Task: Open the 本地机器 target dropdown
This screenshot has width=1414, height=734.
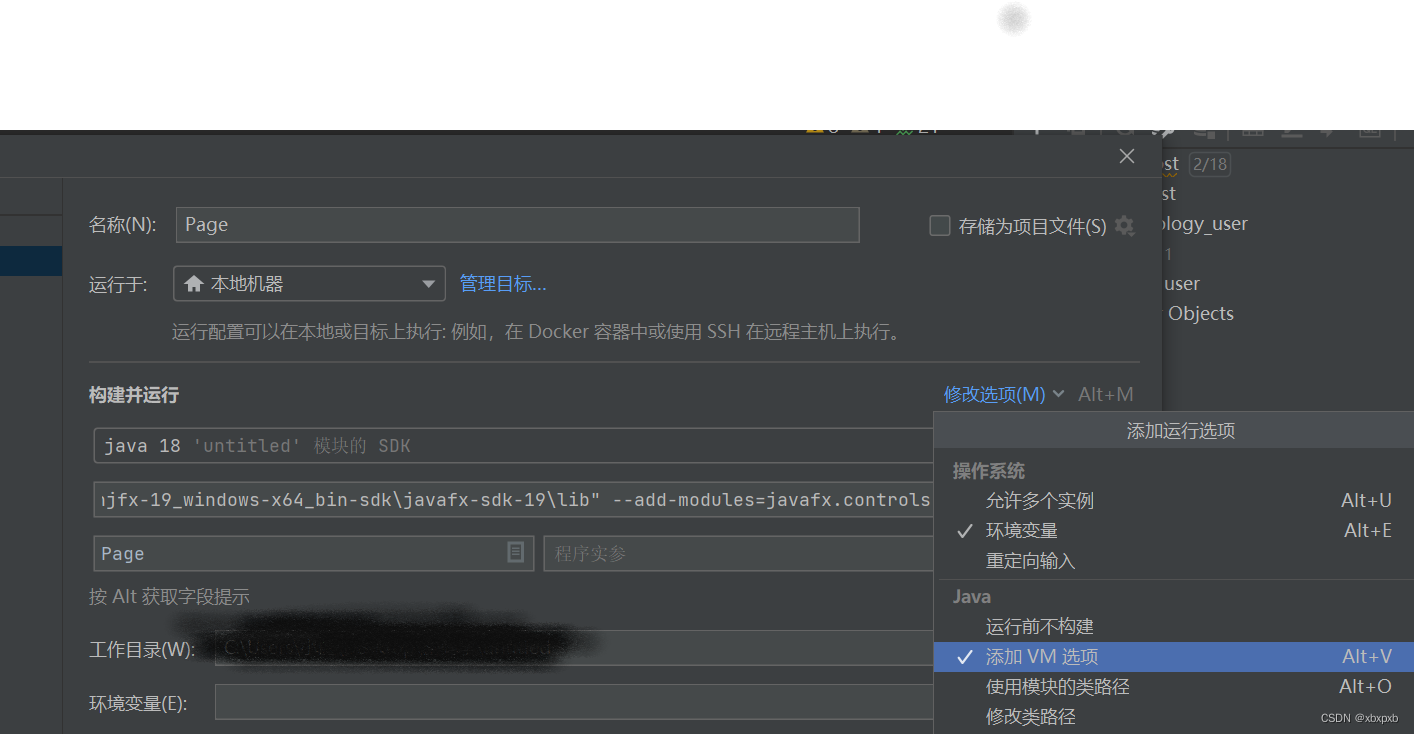Action: (428, 283)
